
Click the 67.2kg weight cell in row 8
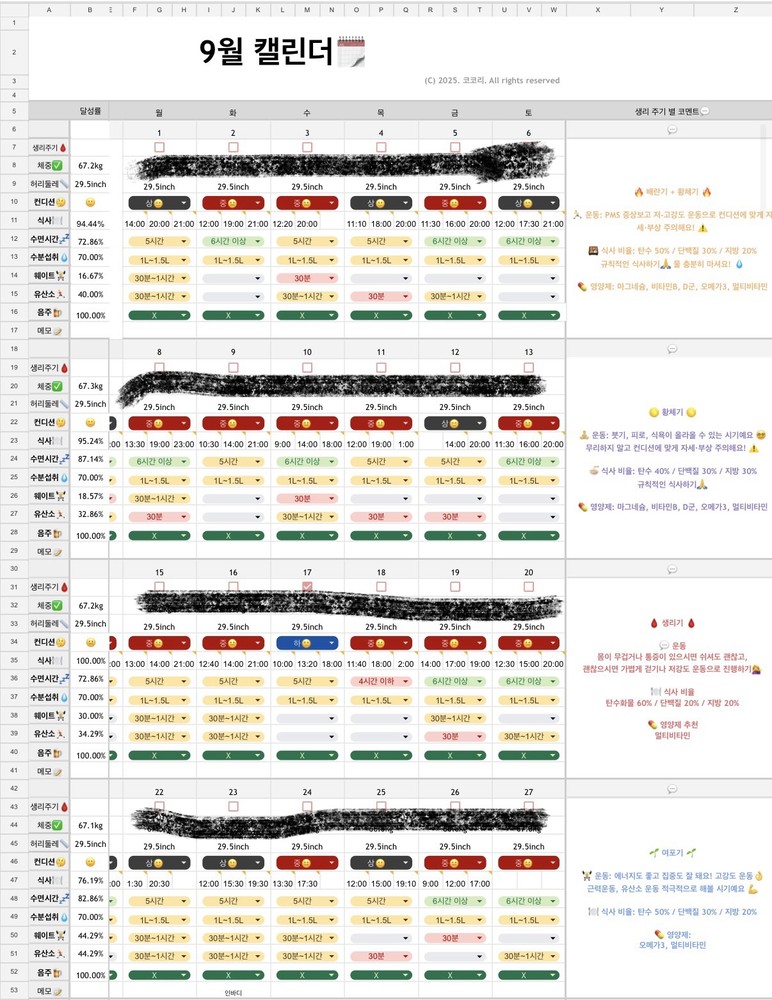(90, 166)
